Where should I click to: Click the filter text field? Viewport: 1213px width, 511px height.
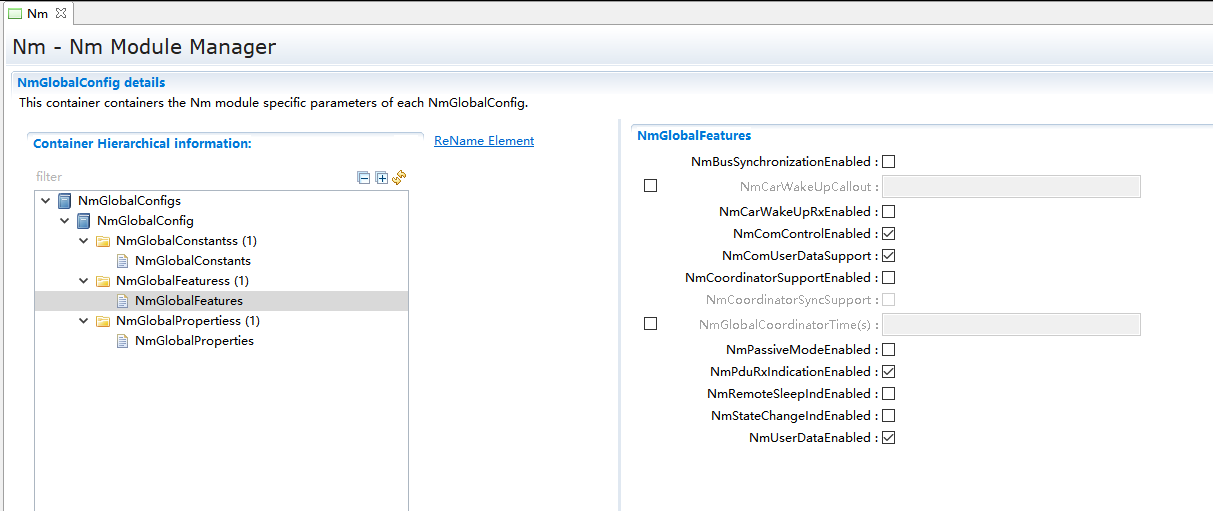coord(190,177)
